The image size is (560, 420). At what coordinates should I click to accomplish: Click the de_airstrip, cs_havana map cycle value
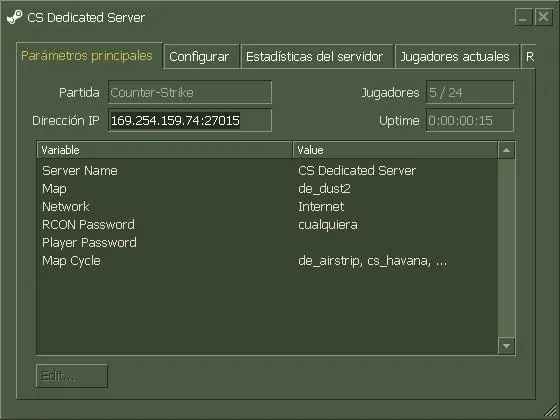[x=372, y=261]
